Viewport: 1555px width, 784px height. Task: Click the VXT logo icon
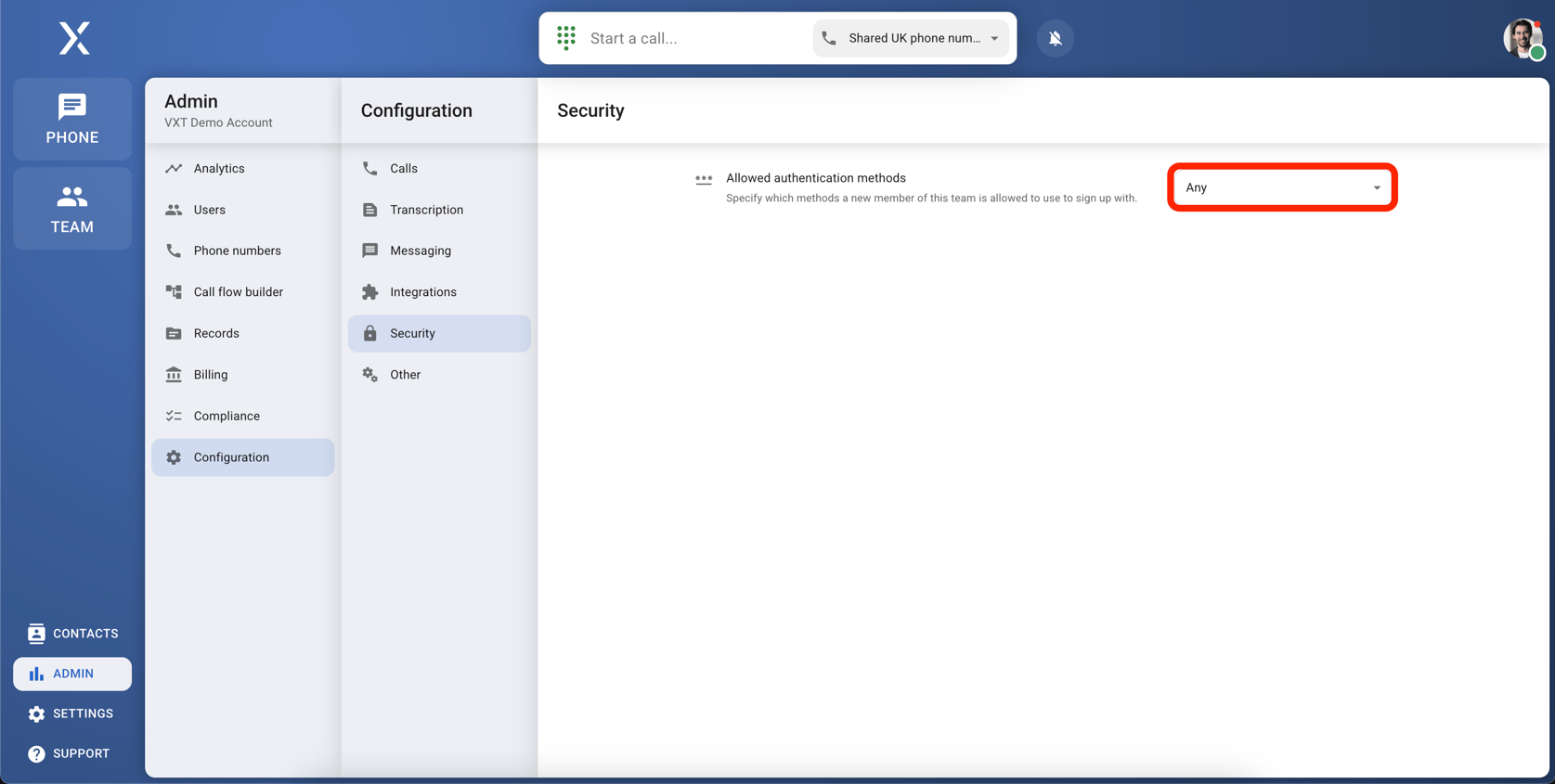(74, 38)
